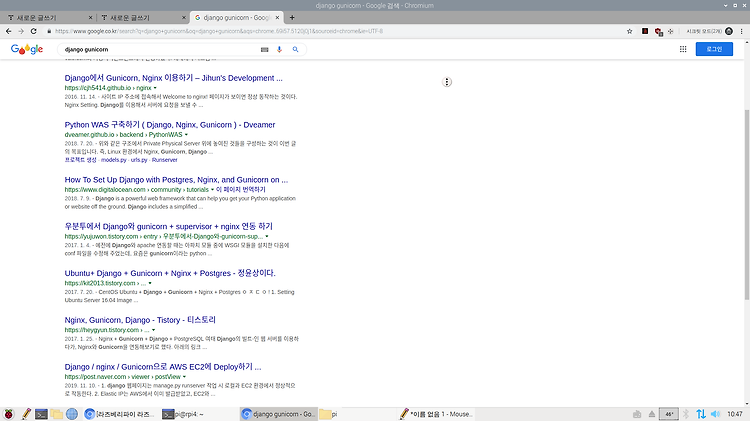750x421 pixels.
Task: Open the file manager folder launcher
Action: (x=56, y=414)
